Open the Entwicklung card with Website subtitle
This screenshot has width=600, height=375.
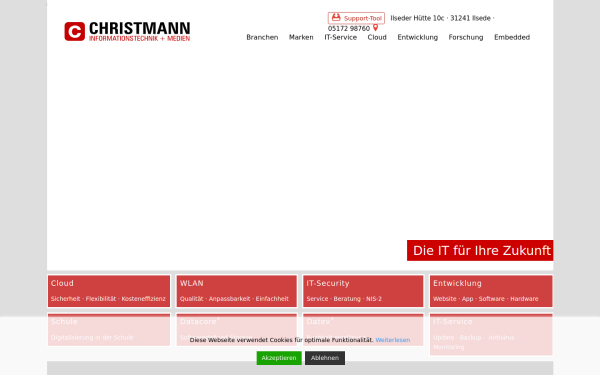[491, 291]
